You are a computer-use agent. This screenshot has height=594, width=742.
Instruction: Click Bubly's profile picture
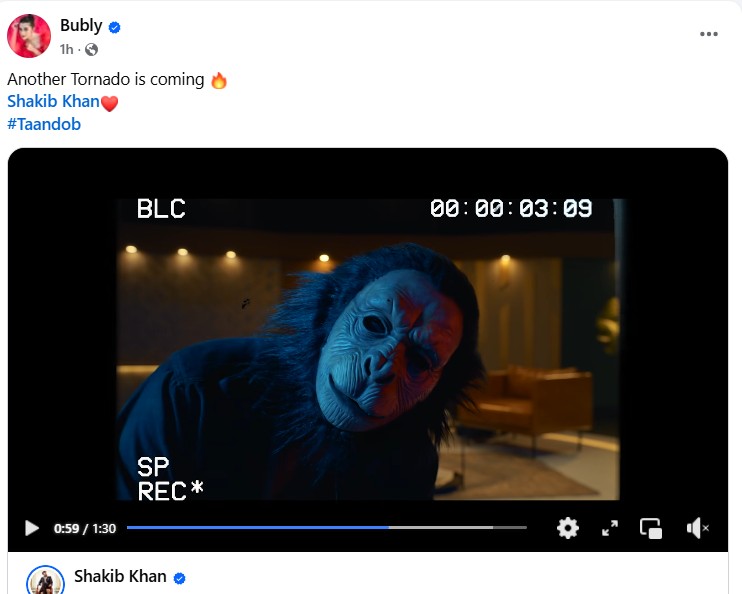[x=29, y=36]
